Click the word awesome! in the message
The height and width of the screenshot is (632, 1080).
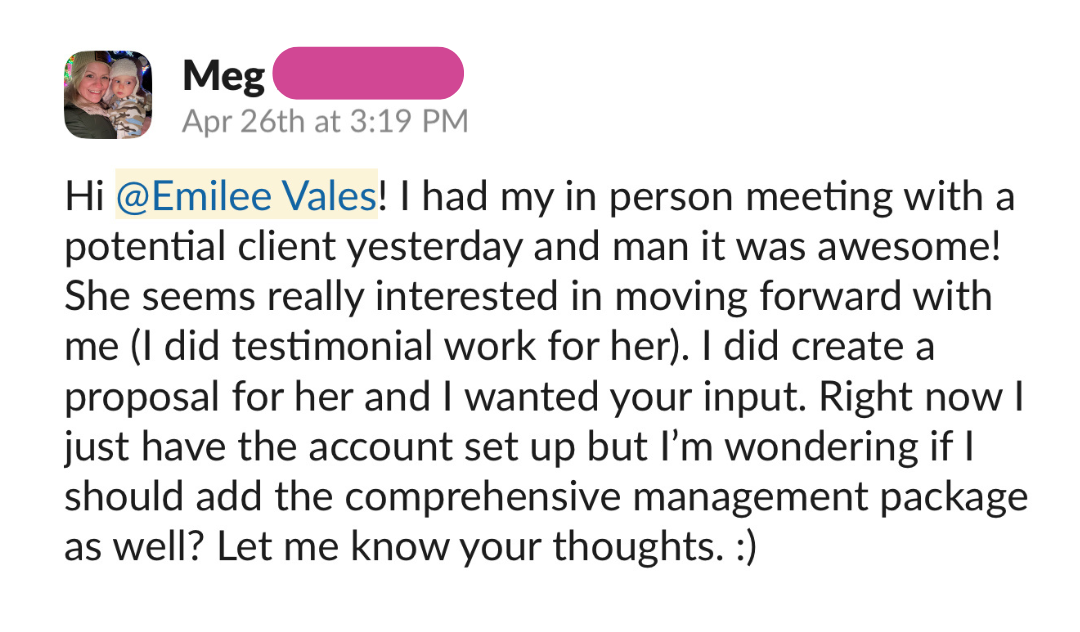(x=908, y=246)
